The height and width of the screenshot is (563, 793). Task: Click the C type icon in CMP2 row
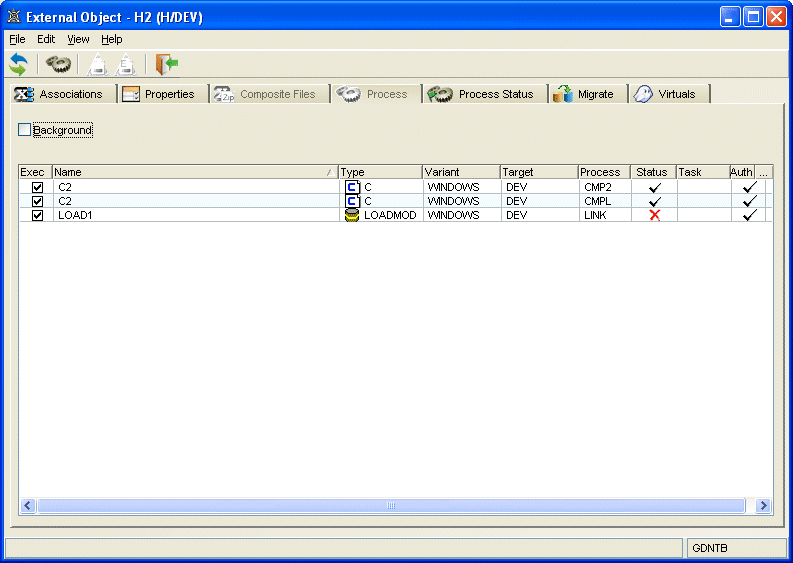coord(352,187)
